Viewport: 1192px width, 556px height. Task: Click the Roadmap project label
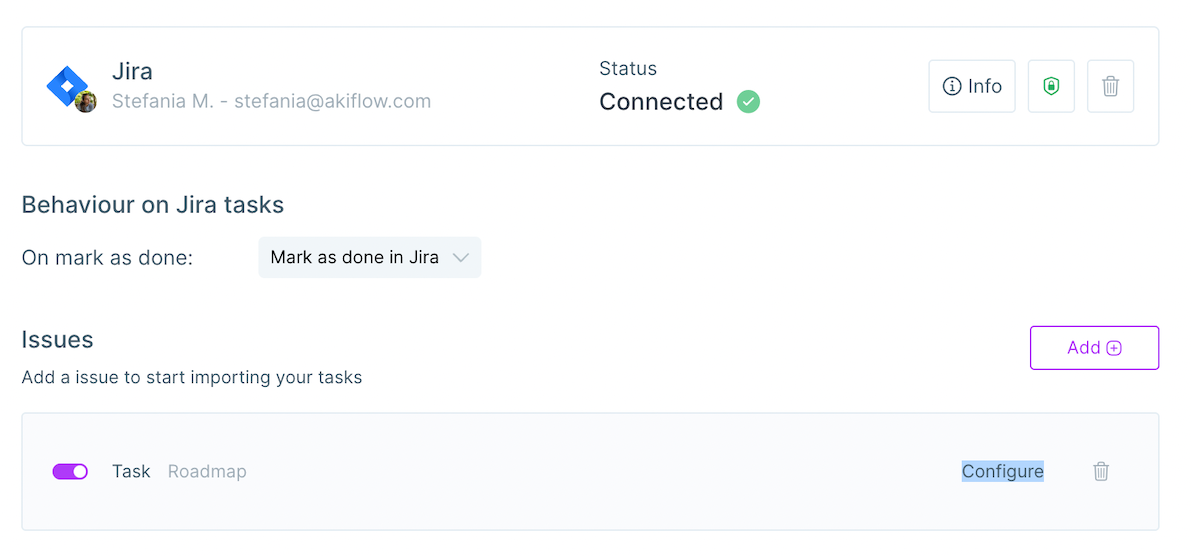(207, 472)
